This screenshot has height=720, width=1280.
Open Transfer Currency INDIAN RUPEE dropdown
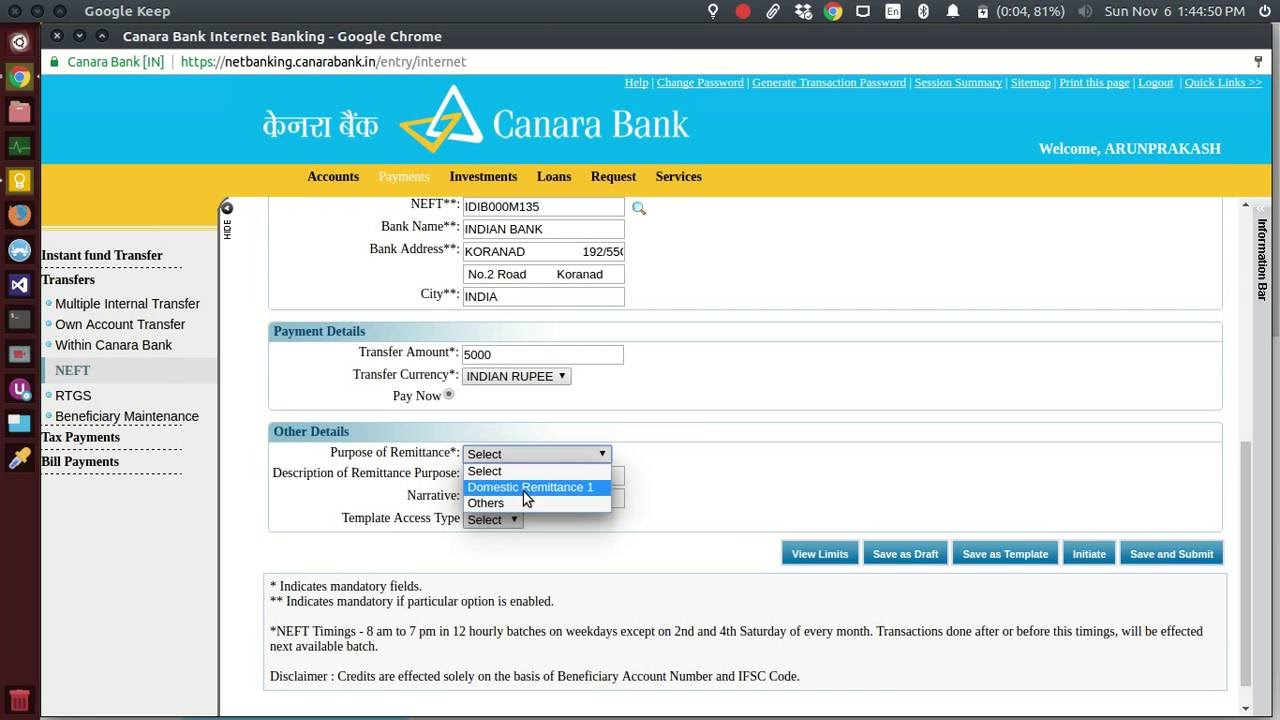[516, 376]
